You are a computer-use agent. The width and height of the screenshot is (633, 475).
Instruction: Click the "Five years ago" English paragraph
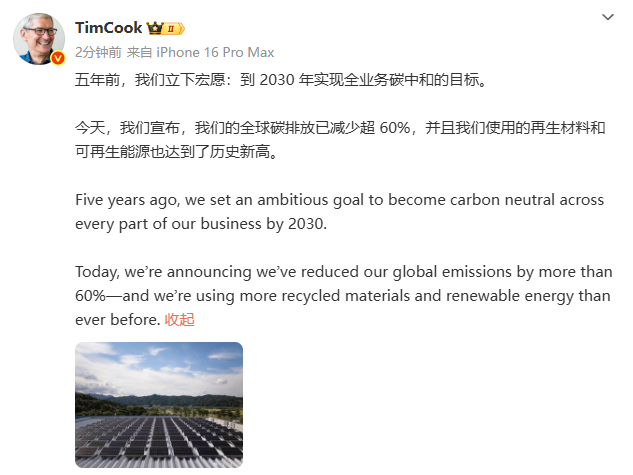[339, 211]
